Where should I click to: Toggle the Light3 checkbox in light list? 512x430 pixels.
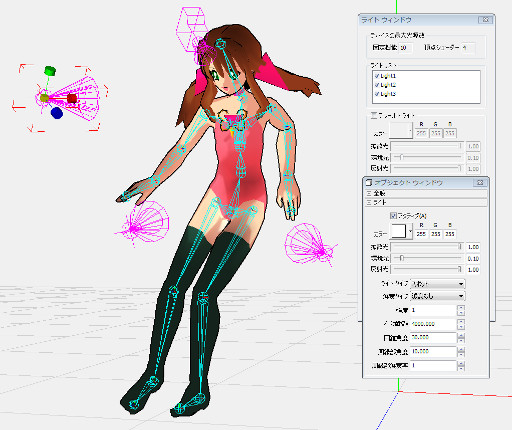click(x=377, y=94)
